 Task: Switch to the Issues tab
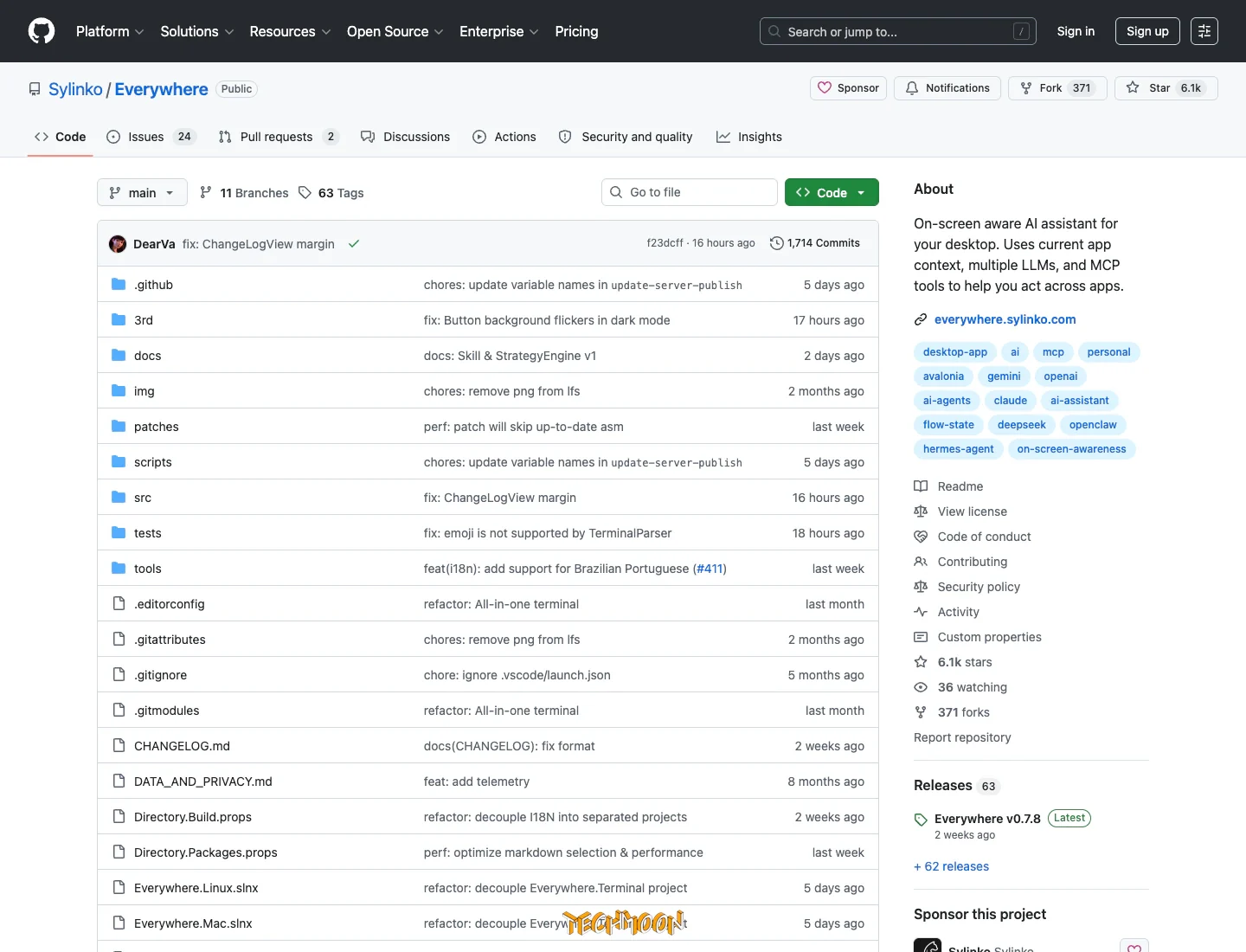click(151, 137)
